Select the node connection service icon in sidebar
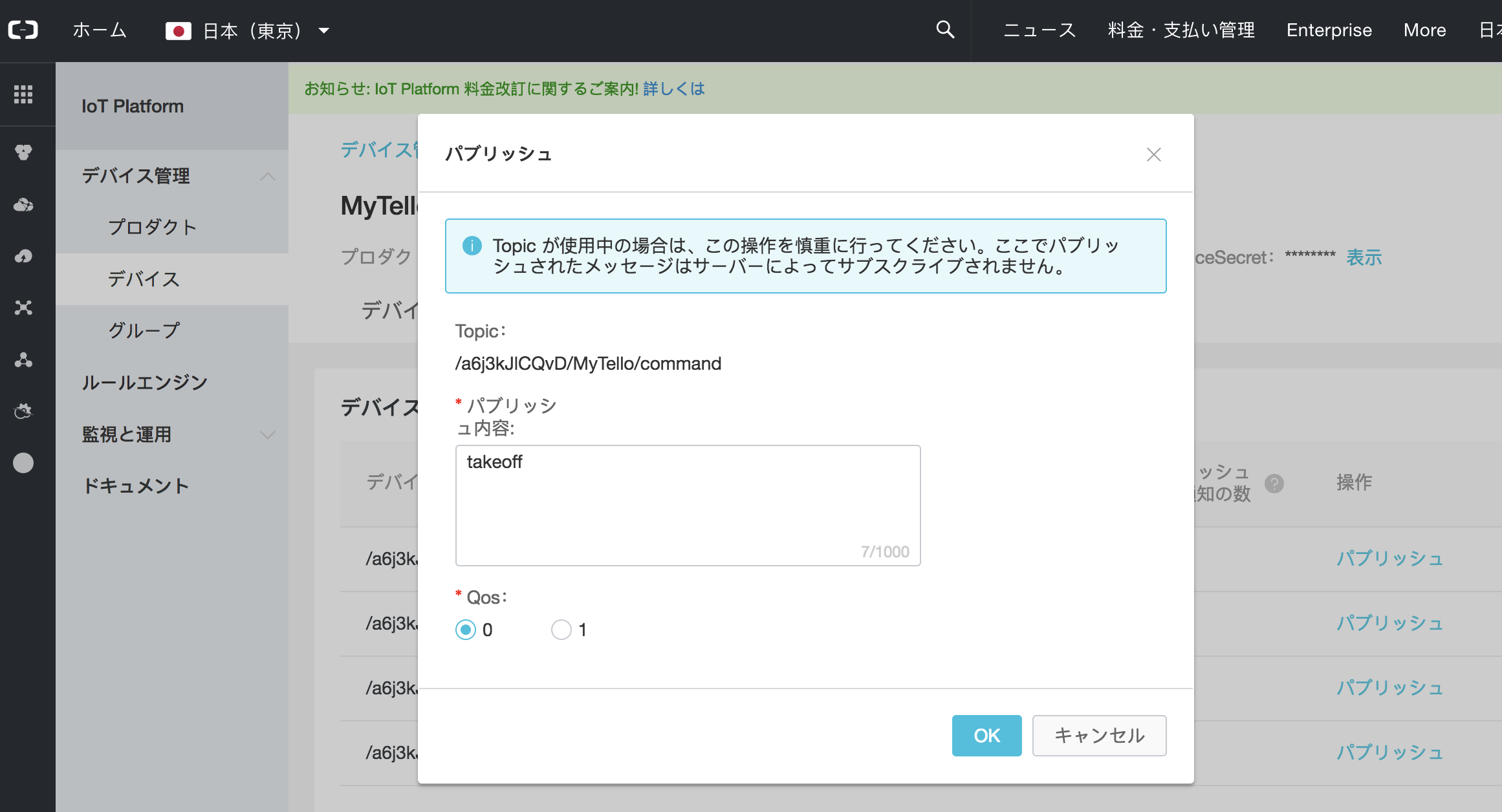Image resolution: width=1502 pixels, height=812 pixels. [23, 308]
